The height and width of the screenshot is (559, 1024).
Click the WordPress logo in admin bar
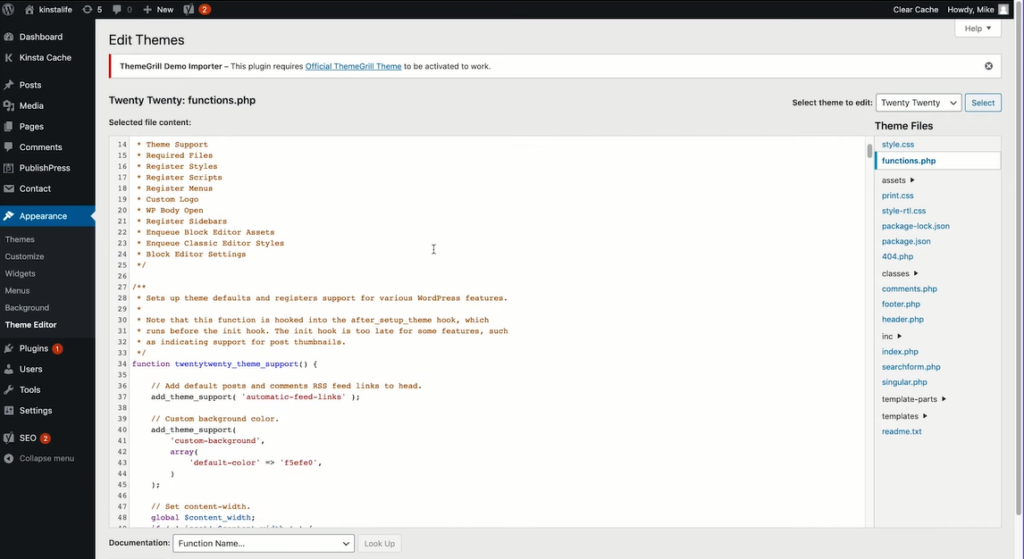click(x=11, y=9)
